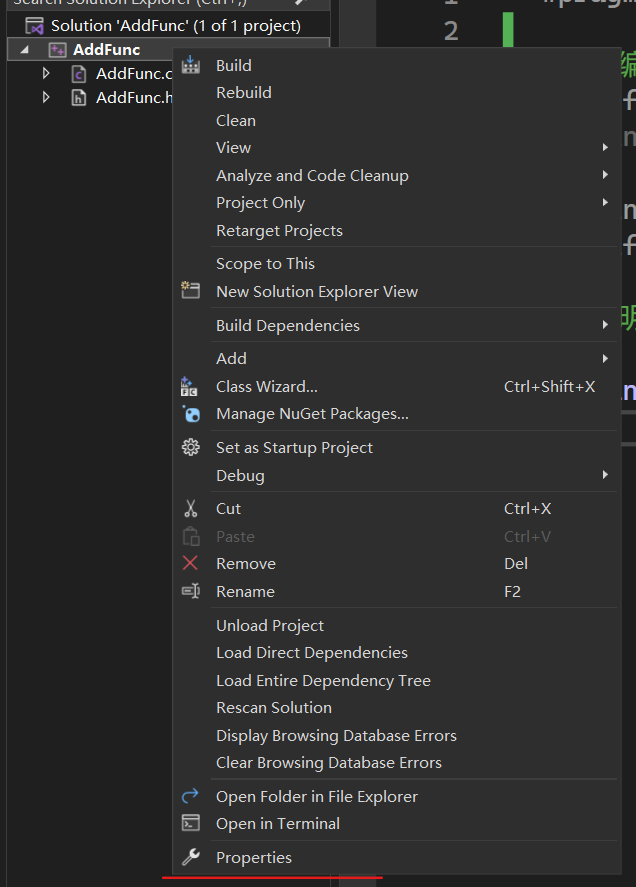Click the Set as Startup Project gear icon
This screenshot has width=636, height=887.
pos(190,447)
